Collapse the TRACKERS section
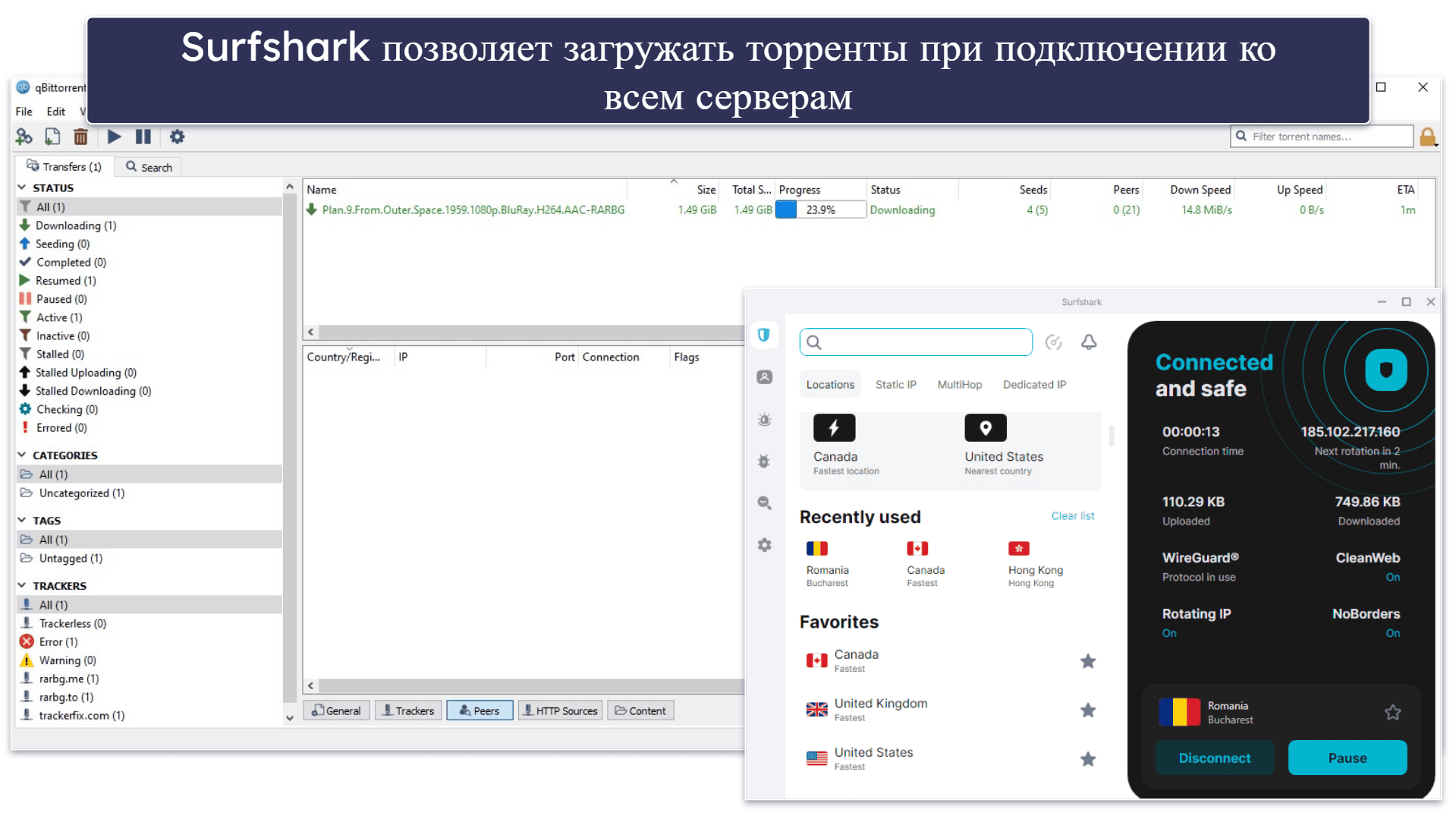This screenshot has width=1456, height=819. 22,586
